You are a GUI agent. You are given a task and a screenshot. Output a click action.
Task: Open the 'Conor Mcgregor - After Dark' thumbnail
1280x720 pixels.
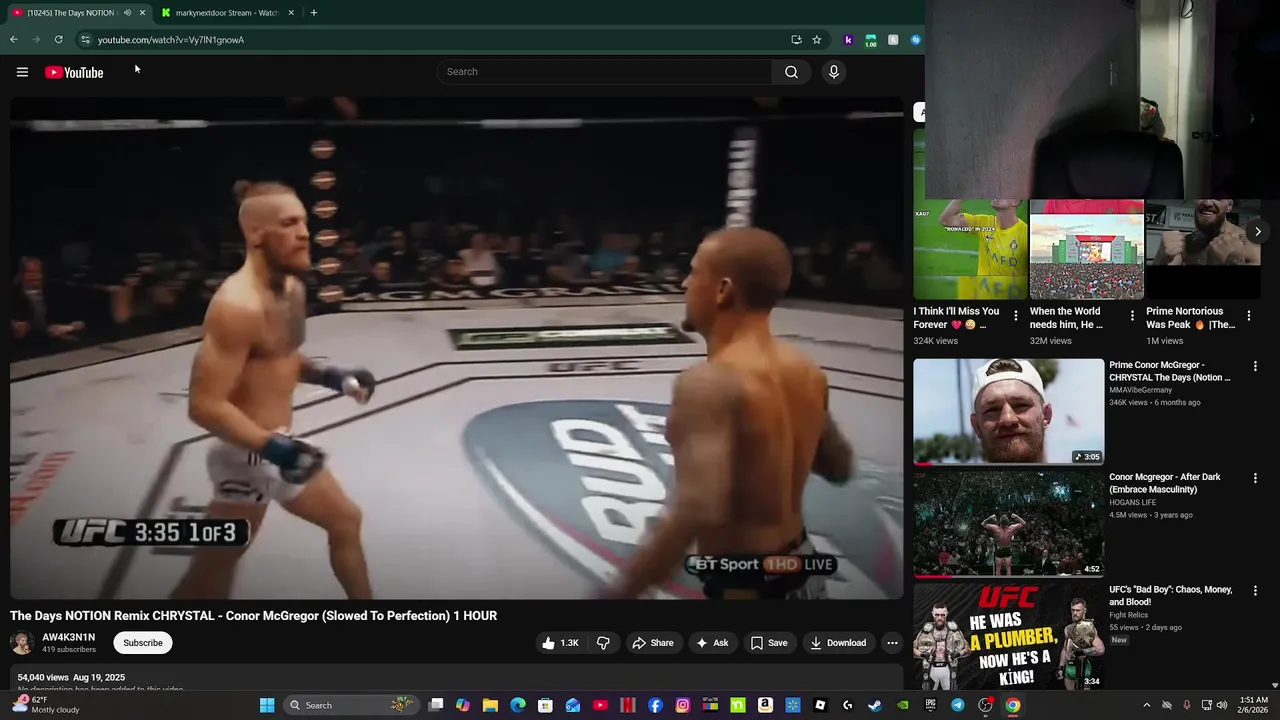click(1008, 524)
